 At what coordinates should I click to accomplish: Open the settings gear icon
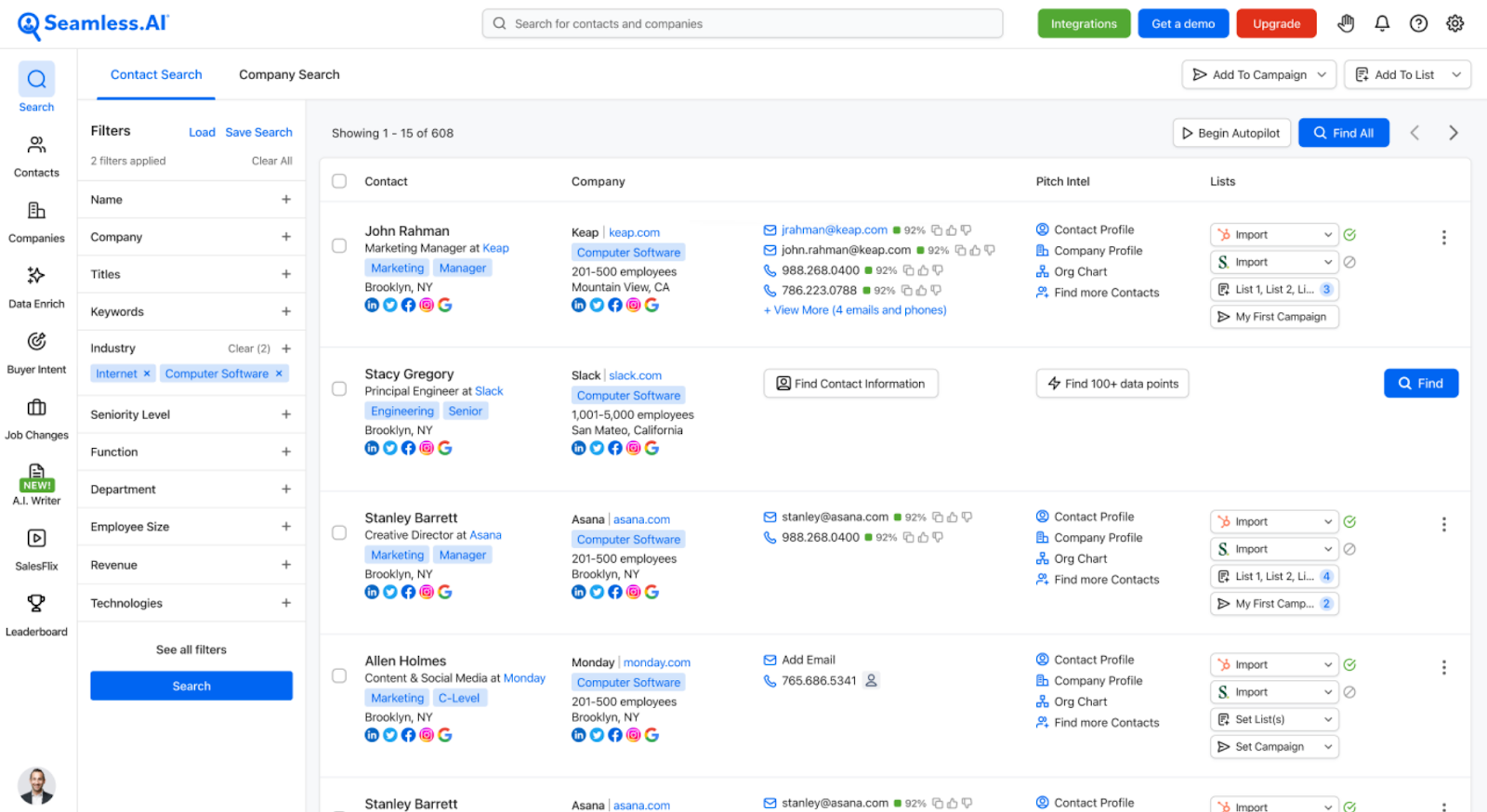pyautogui.click(x=1454, y=23)
